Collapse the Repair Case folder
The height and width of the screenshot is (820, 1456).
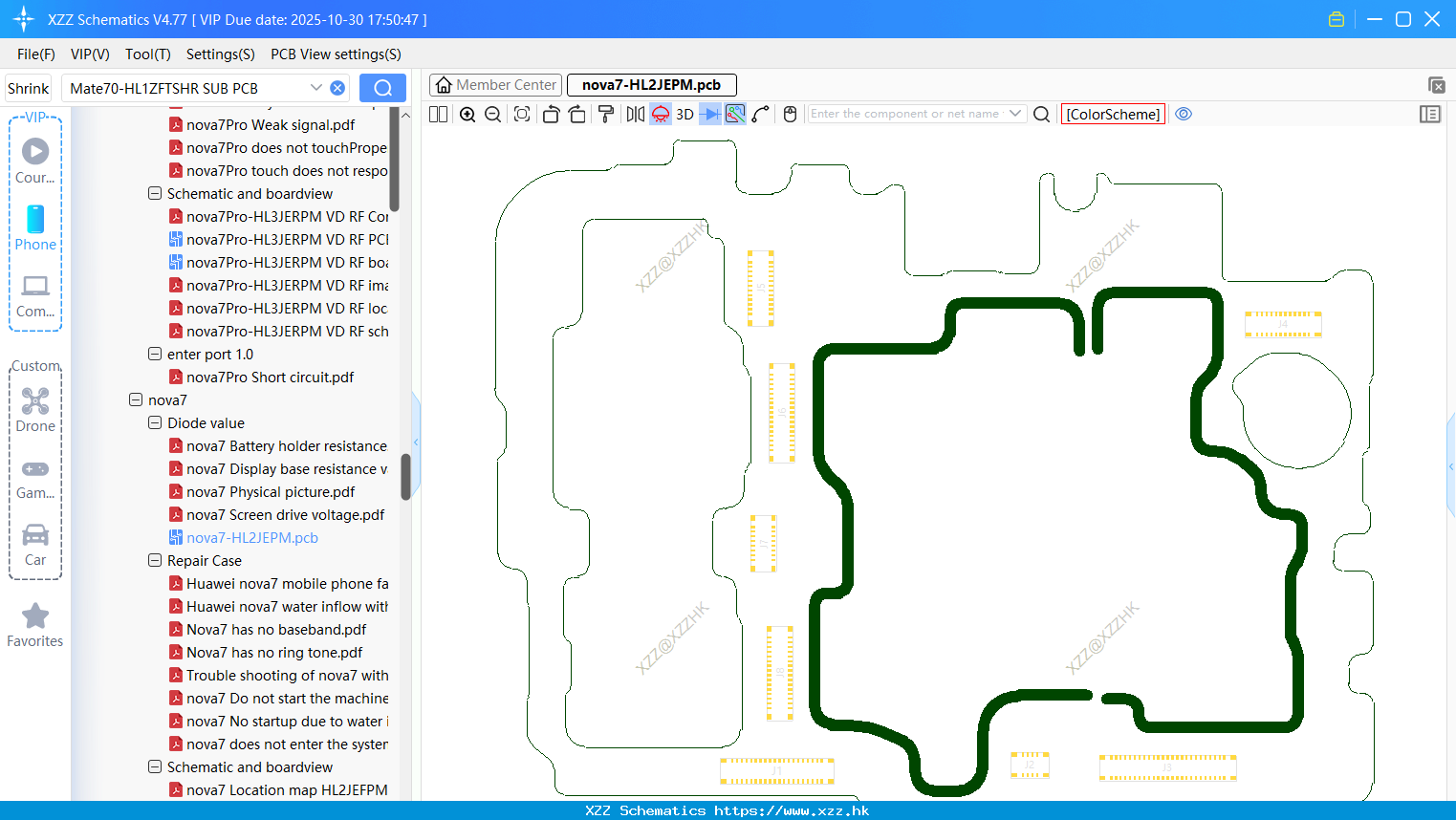[155, 560]
